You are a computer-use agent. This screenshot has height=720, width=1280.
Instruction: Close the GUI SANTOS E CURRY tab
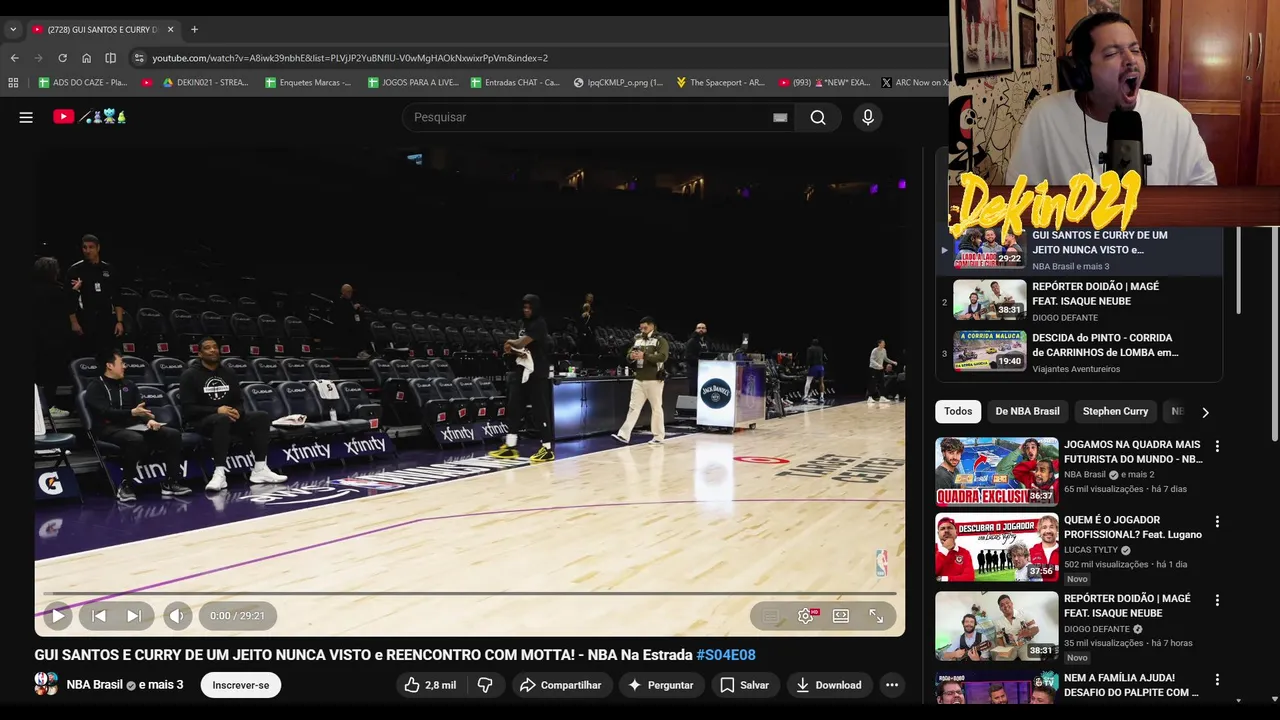(x=170, y=30)
